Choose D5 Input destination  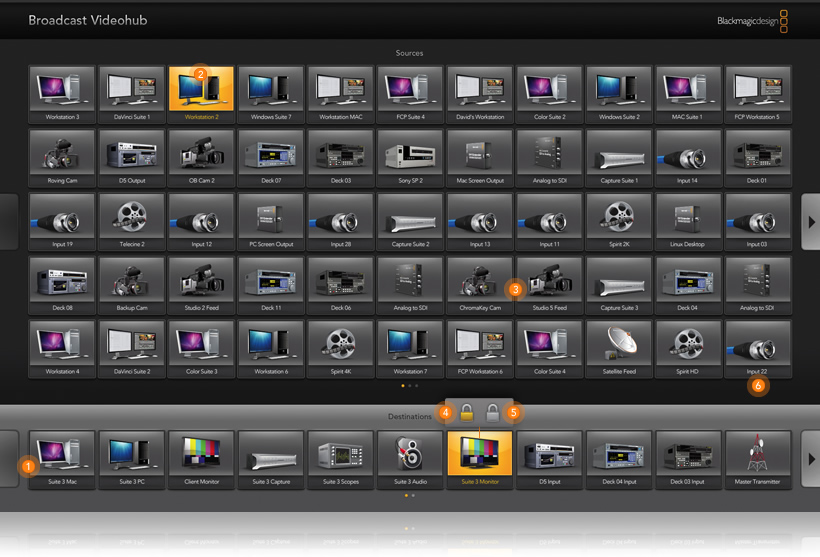pyautogui.click(x=550, y=460)
